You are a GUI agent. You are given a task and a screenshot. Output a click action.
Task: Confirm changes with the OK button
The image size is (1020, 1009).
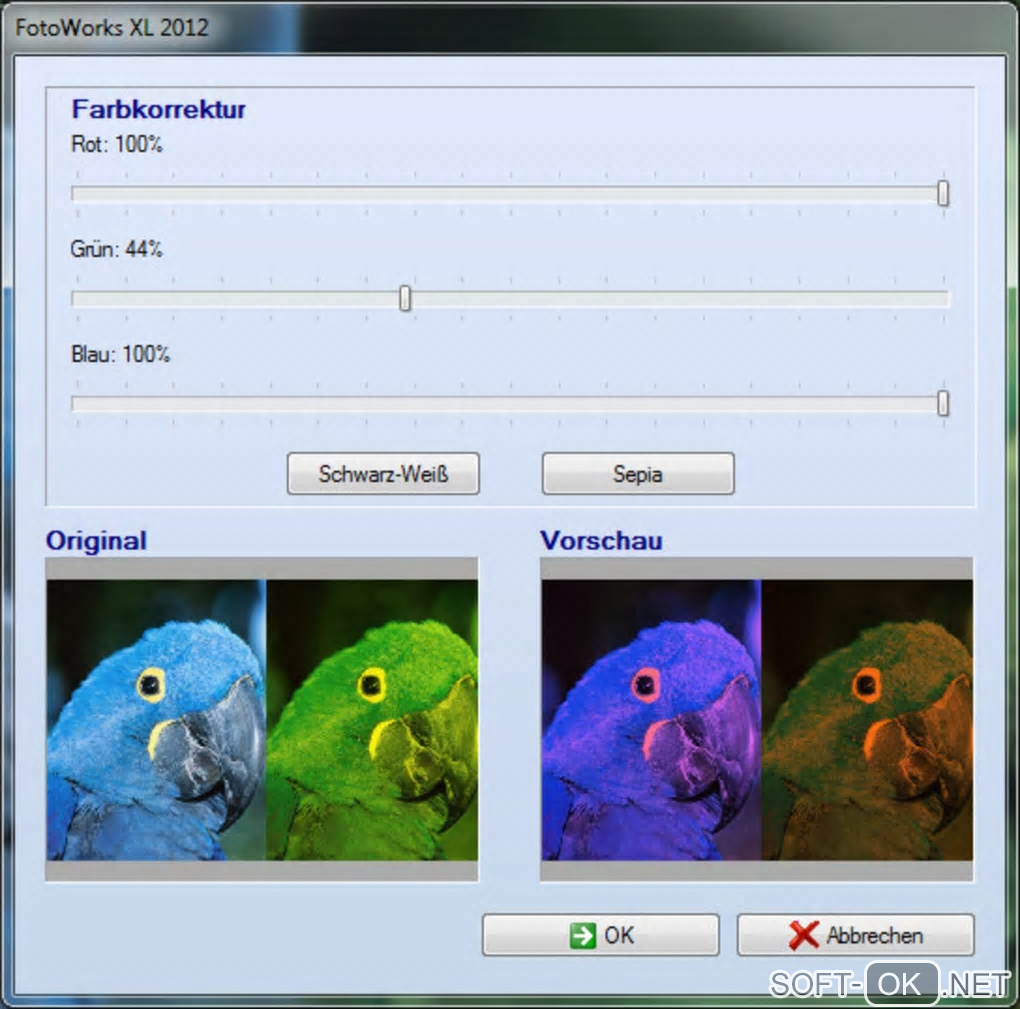[600, 935]
